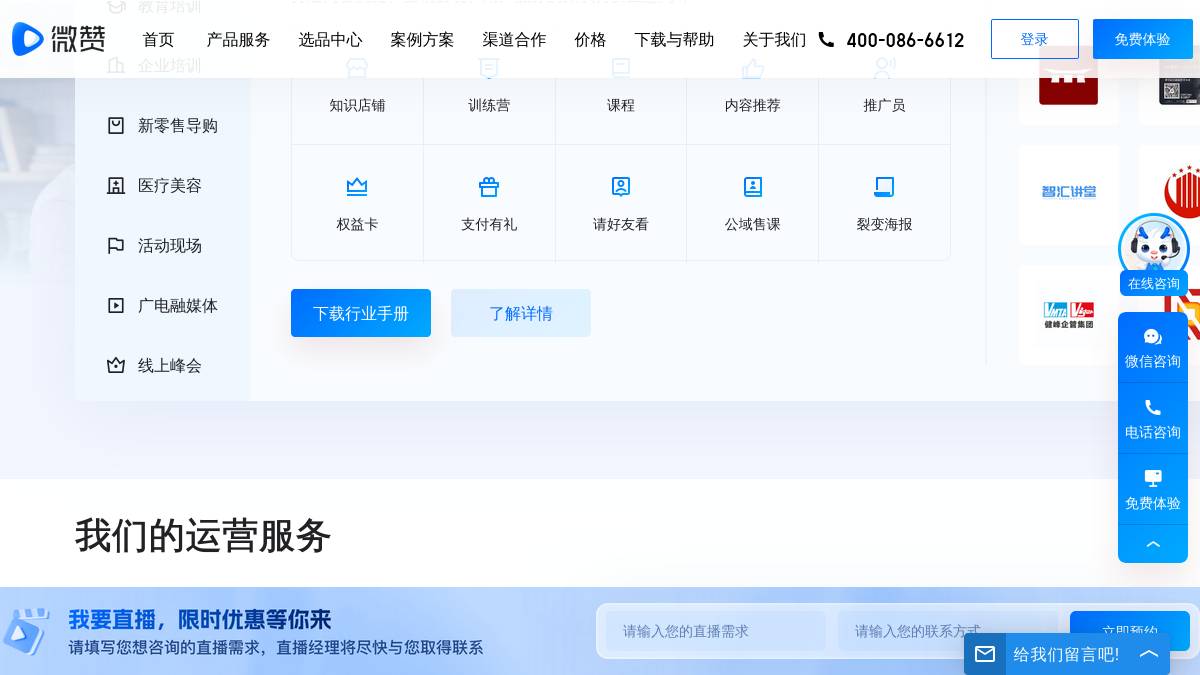Open the 产品服务 menu
This screenshot has width=1200, height=675.
tap(238, 39)
